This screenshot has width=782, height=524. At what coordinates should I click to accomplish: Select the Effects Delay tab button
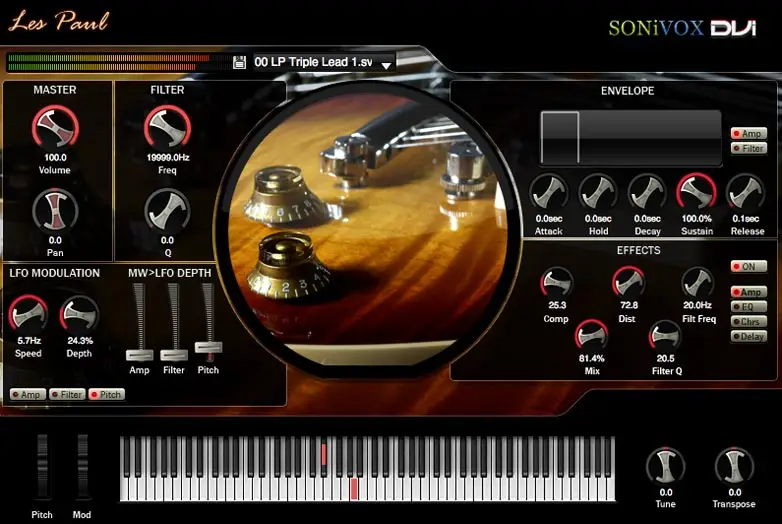[x=749, y=337]
